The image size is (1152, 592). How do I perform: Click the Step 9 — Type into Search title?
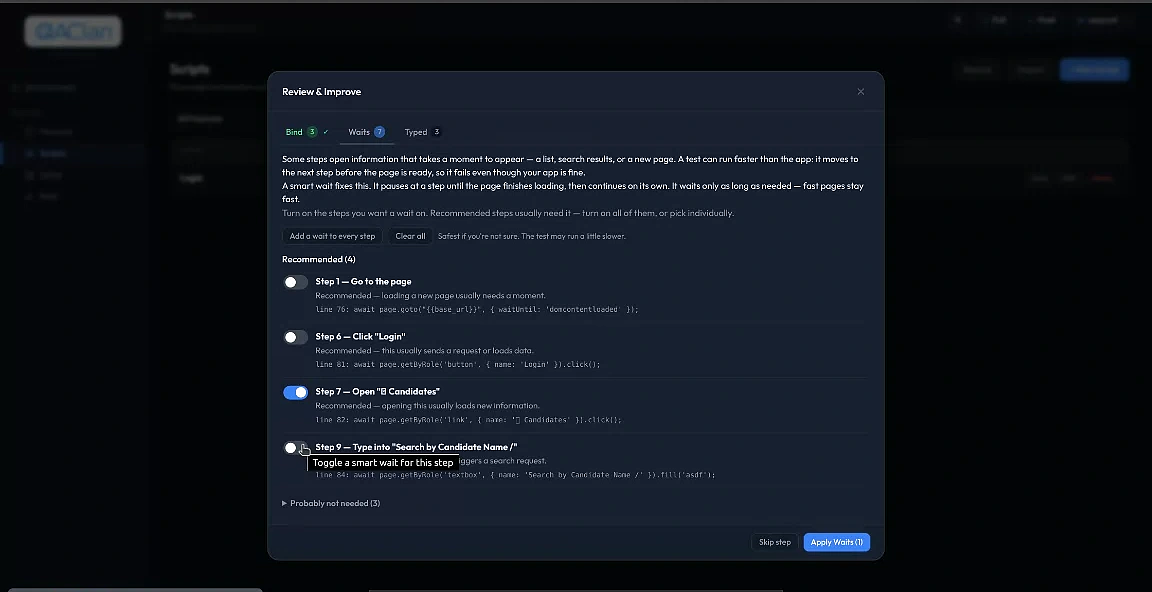coord(417,447)
